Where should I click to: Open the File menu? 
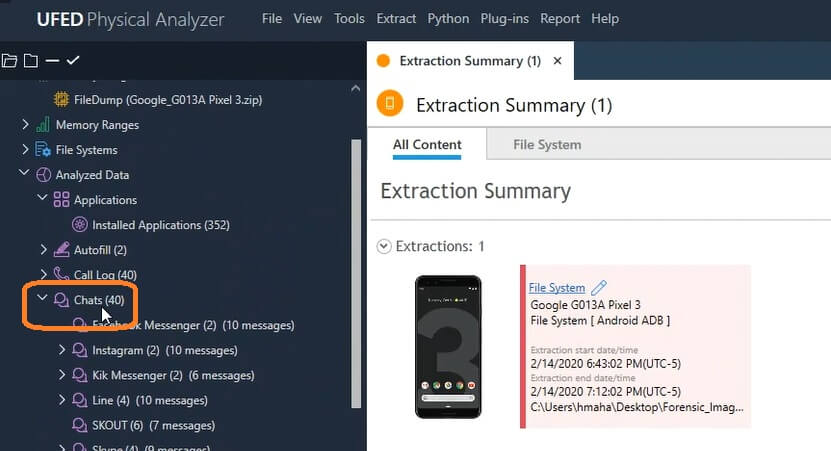[x=272, y=19]
